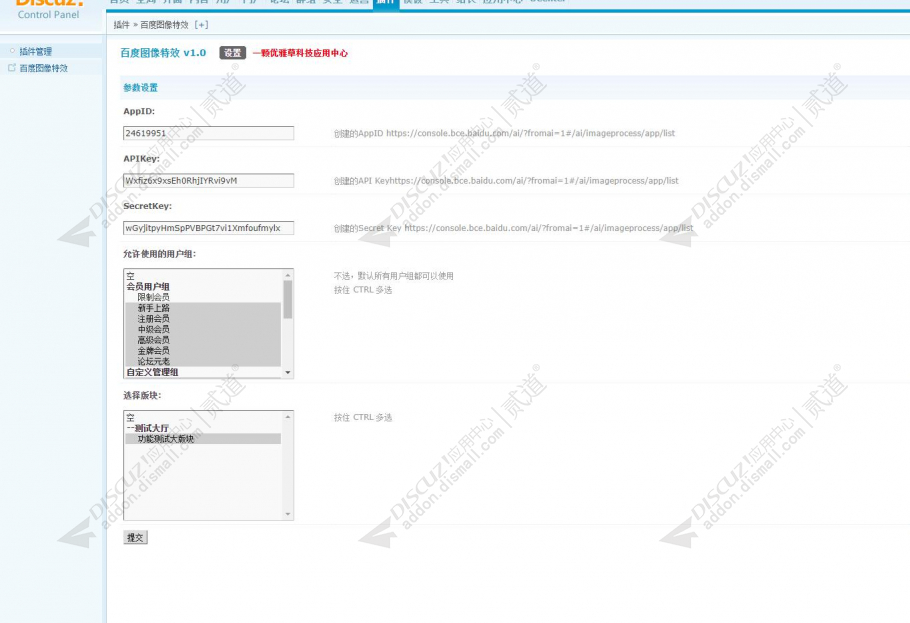910x623 pixels.
Task: Click the 自定义管理组 group heading
Action: 152,372
